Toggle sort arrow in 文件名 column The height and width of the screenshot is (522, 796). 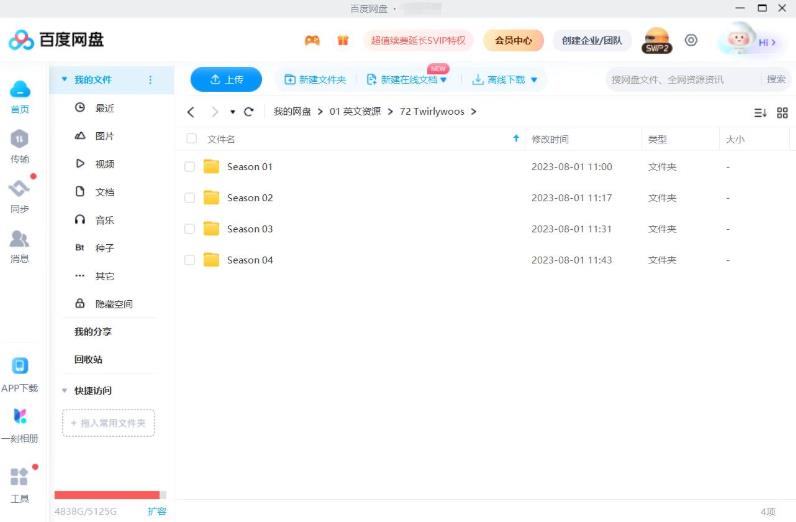pos(516,138)
